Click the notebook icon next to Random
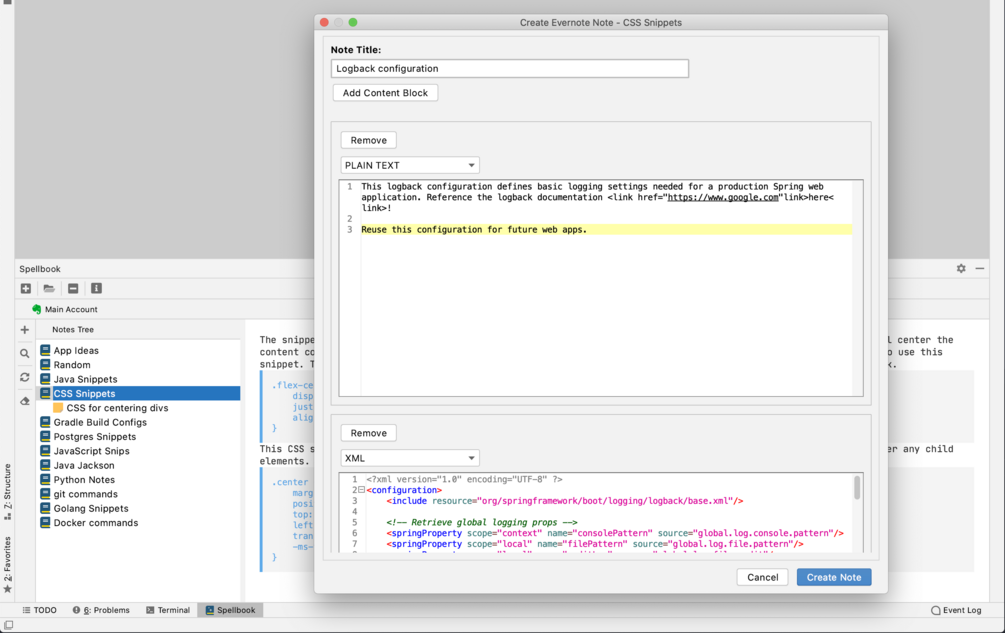This screenshot has width=1005, height=633. (x=45, y=365)
